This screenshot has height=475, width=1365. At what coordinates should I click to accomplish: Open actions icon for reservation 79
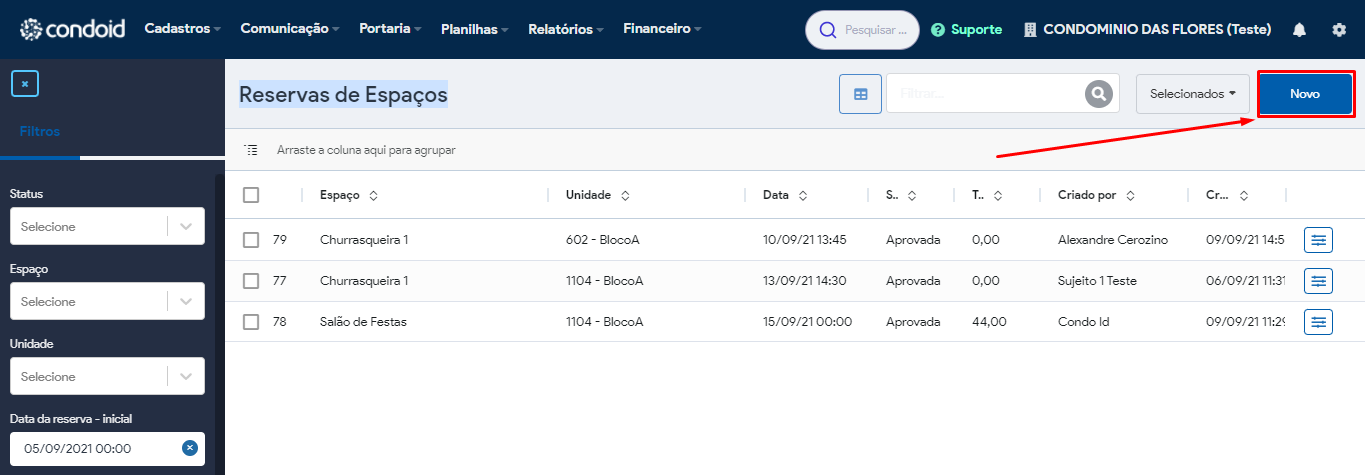1318,240
